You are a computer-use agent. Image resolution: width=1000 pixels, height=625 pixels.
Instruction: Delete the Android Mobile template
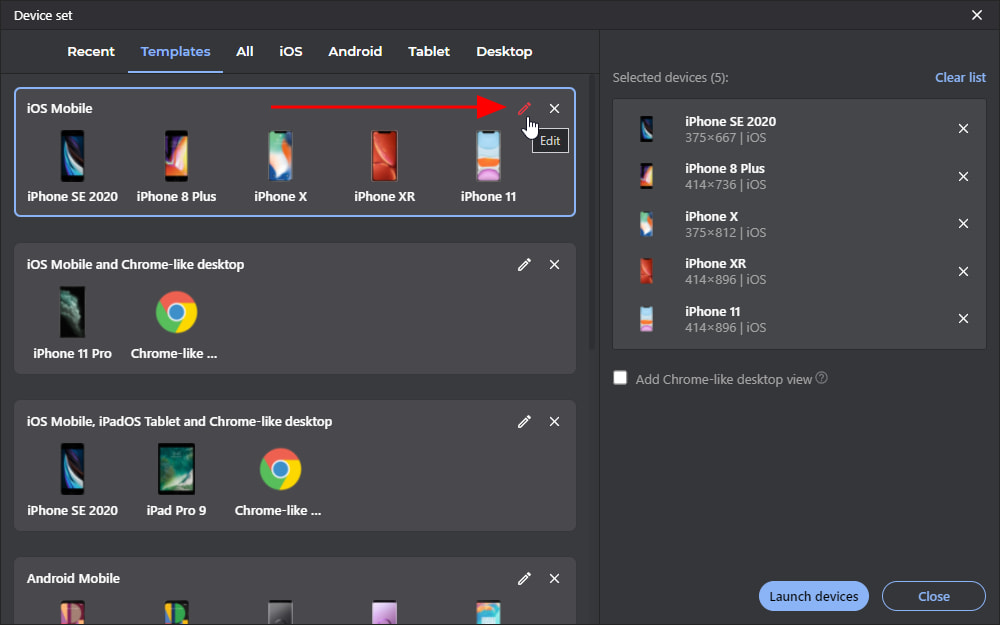554,578
